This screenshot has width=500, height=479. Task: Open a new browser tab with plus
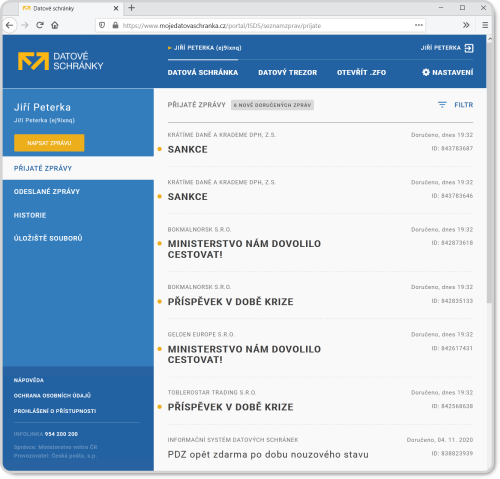(x=132, y=8)
